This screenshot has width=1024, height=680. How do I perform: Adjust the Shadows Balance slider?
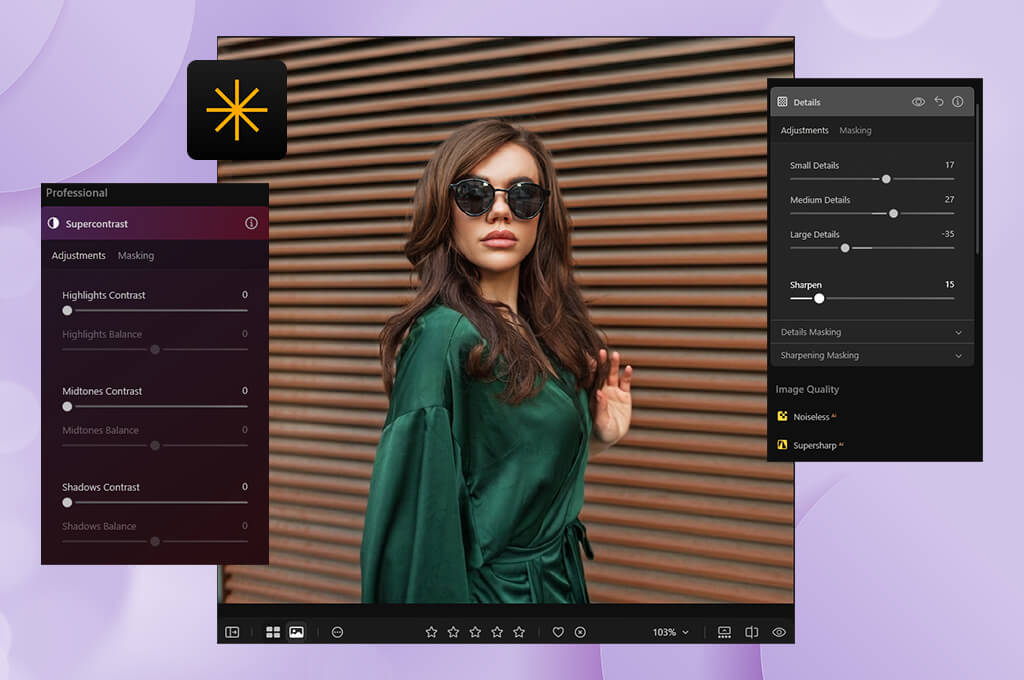pyautogui.click(x=155, y=542)
